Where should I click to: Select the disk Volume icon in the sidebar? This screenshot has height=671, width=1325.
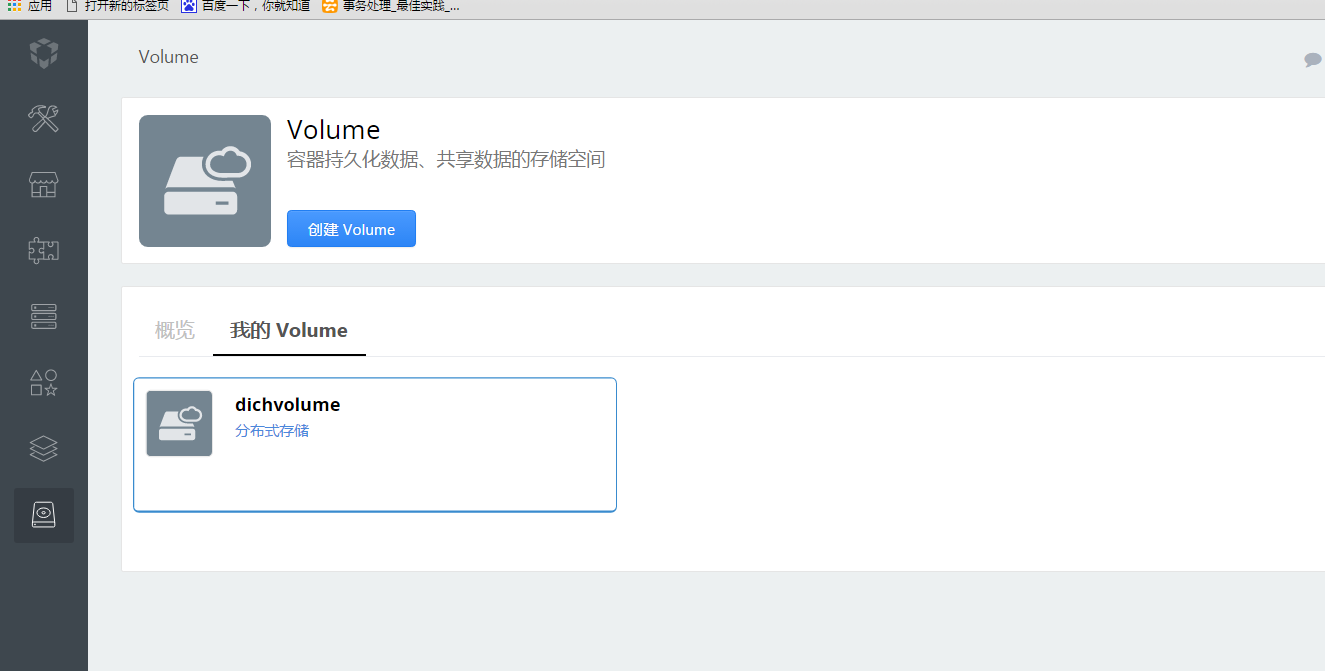pyautogui.click(x=44, y=515)
